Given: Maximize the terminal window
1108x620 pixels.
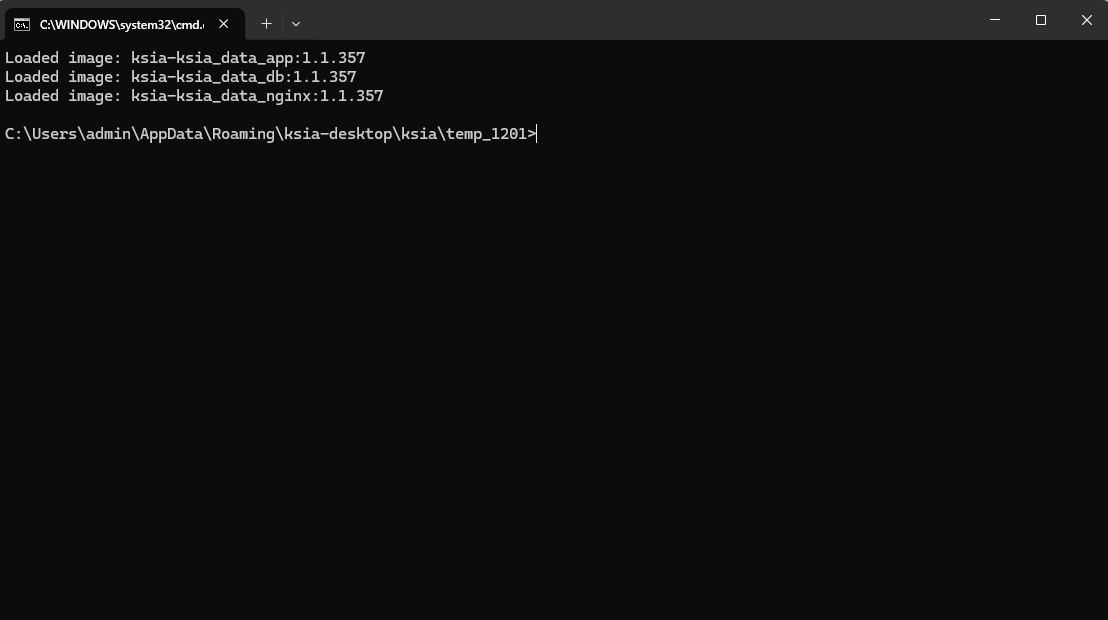Looking at the screenshot, I should [1041, 20].
